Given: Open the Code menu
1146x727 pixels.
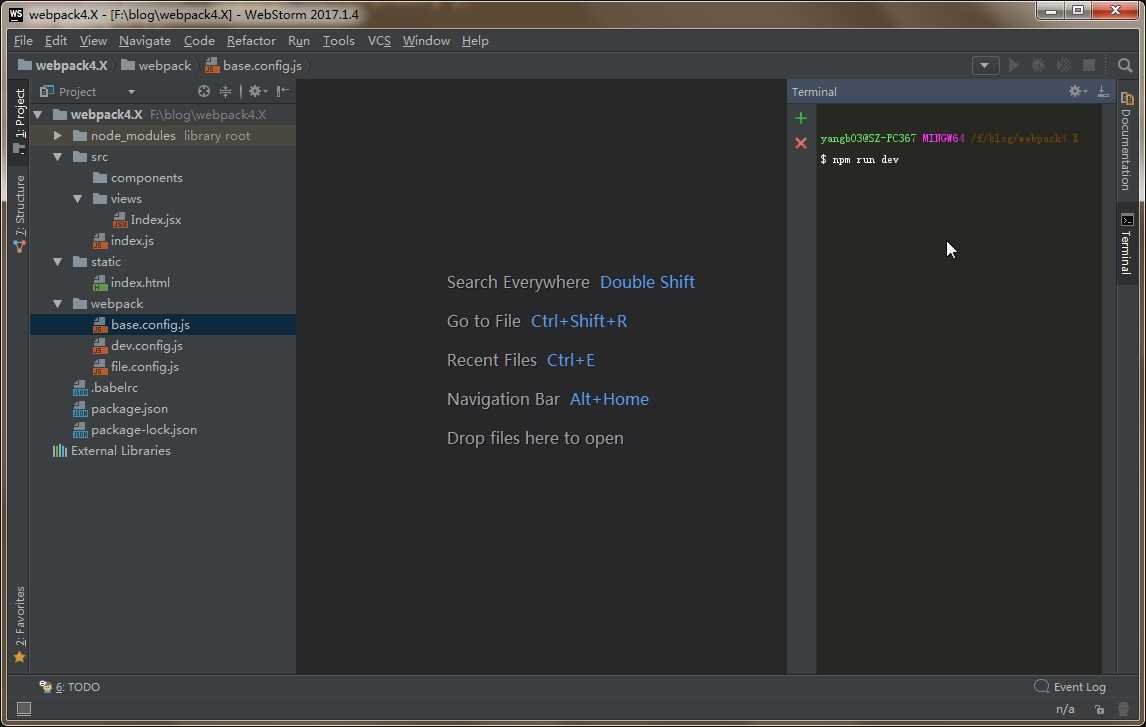Looking at the screenshot, I should [199, 41].
